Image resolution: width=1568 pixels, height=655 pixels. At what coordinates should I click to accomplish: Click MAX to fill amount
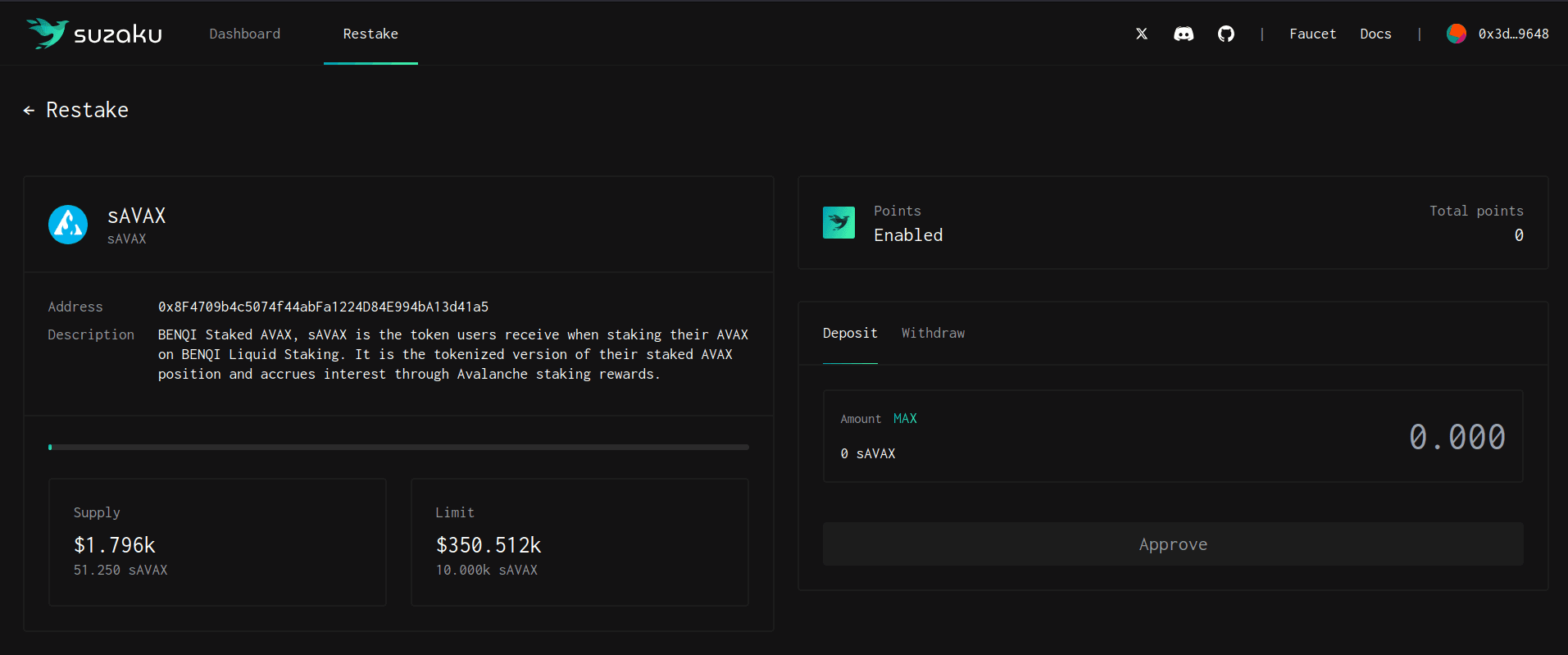tap(905, 418)
